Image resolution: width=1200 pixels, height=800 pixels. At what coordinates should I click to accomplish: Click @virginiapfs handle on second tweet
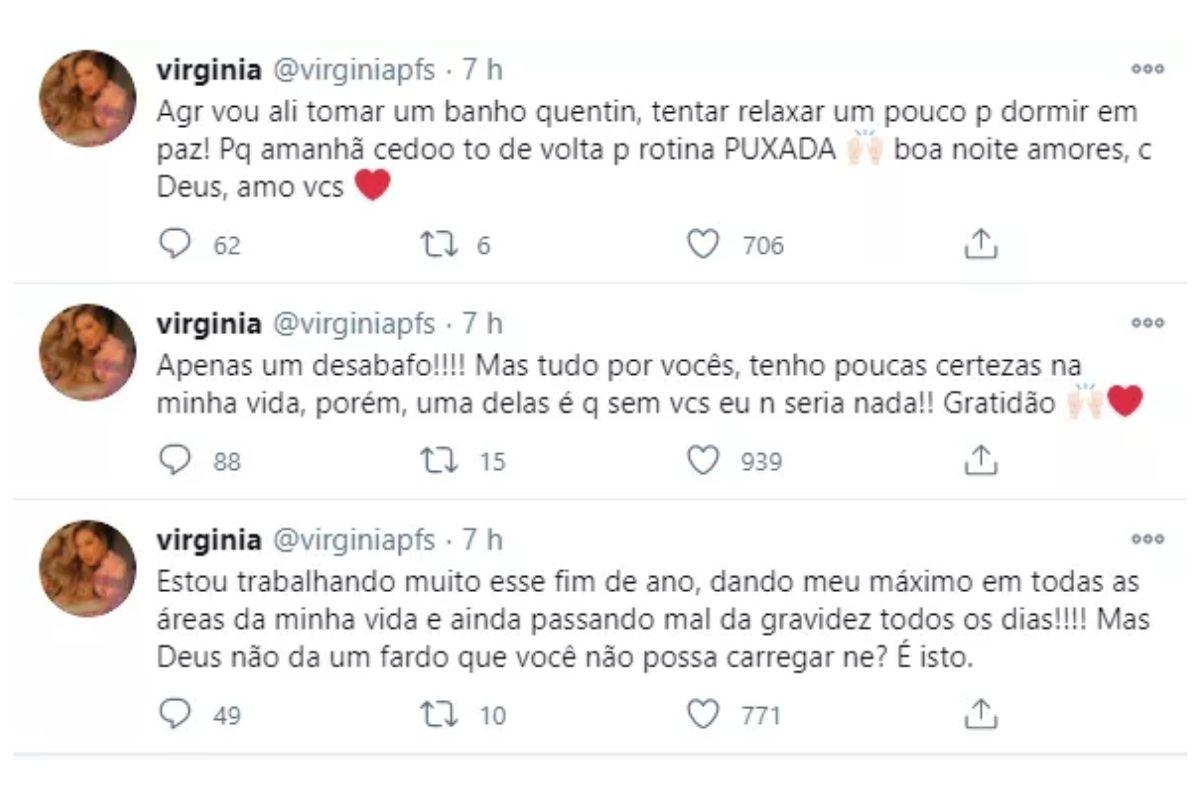(x=353, y=324)
